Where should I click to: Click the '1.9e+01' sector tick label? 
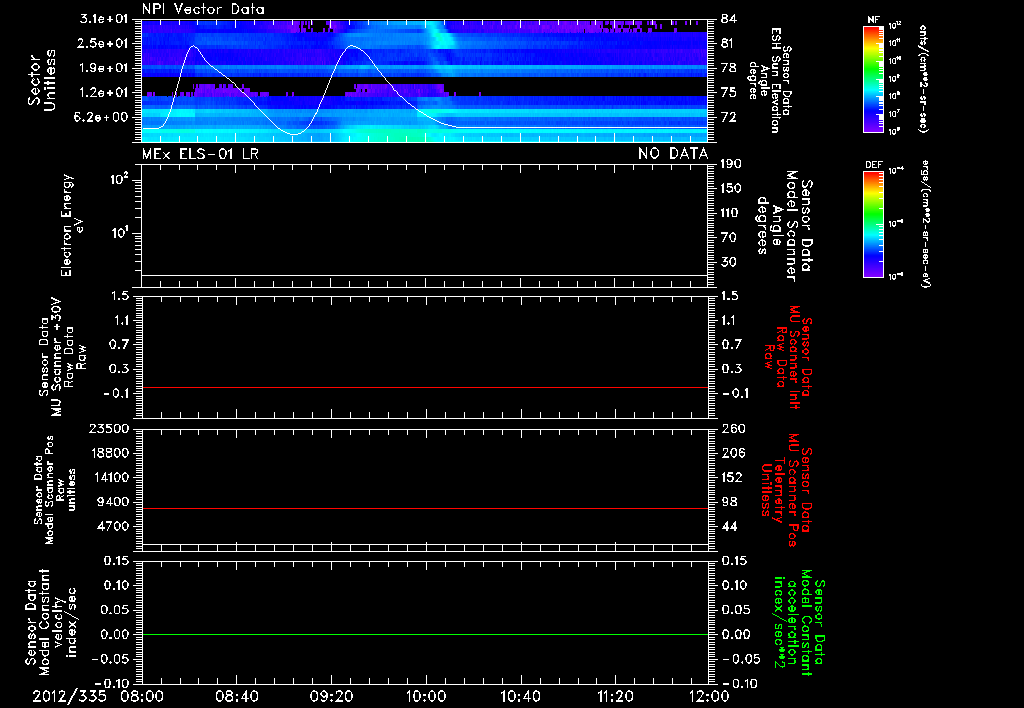(x=104, y=68)
